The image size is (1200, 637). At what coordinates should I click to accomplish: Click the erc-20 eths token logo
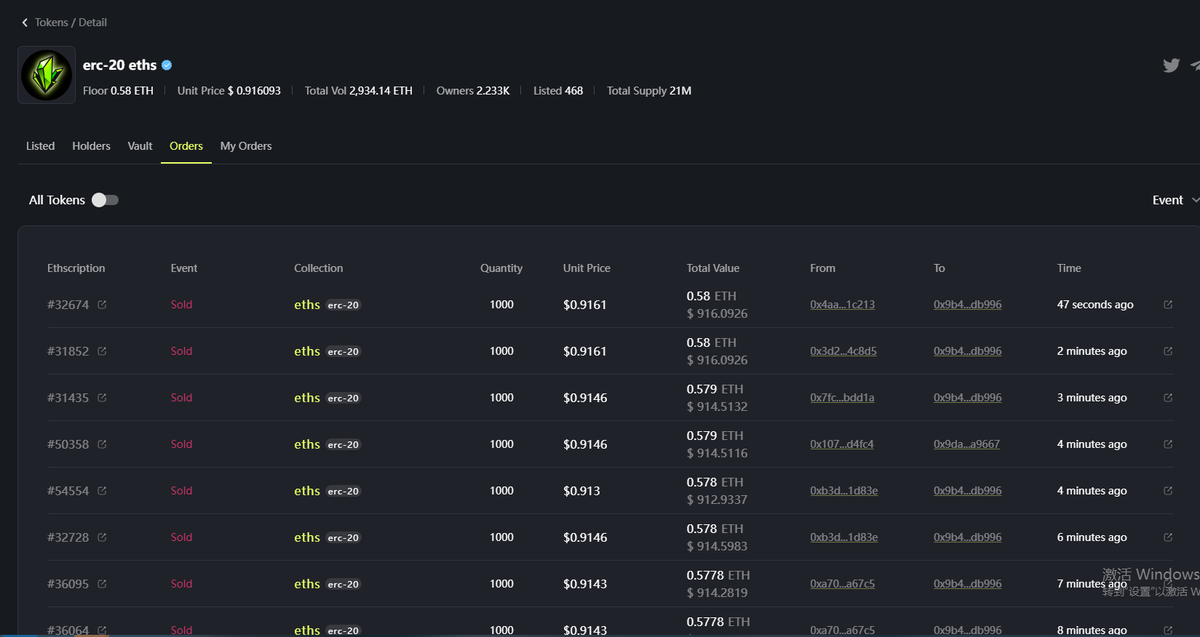(47, 75)
